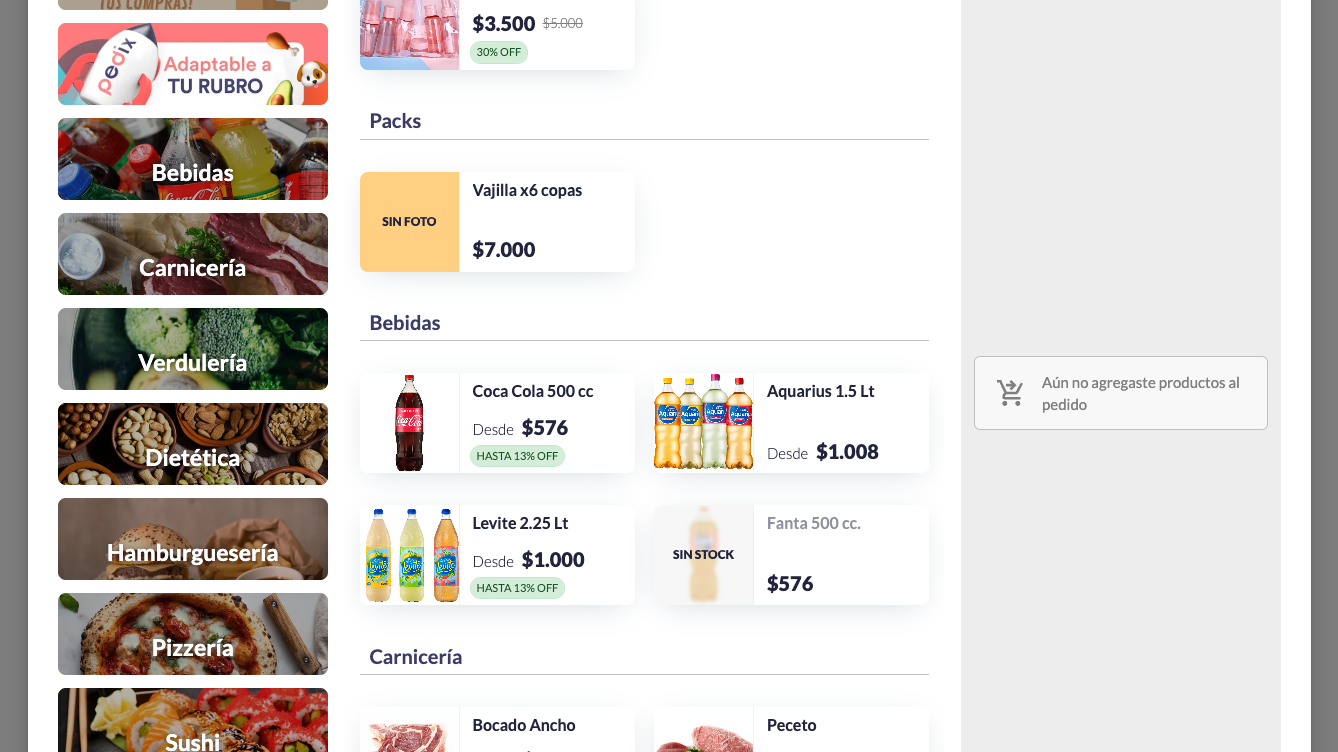The image size is (1338, 752).
Task: Open the Aquarius 1.5 Lt product image
Action: click(x=703, y=423)
